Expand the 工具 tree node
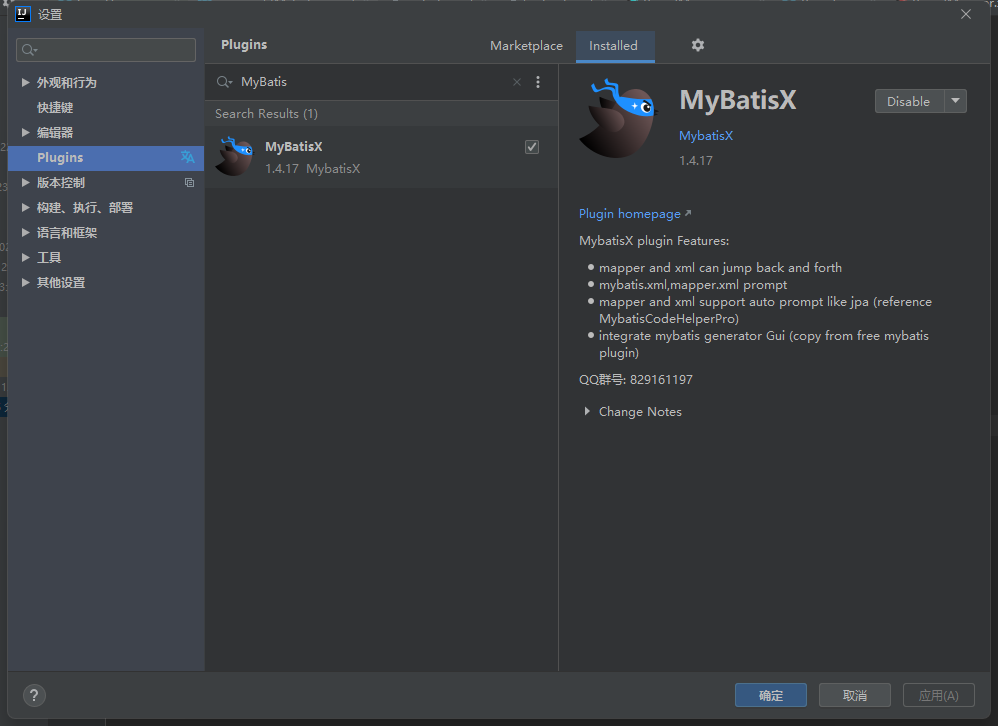The height and width of the screenshot is (726, 998). pyautogui.click(x=25, y=257)
